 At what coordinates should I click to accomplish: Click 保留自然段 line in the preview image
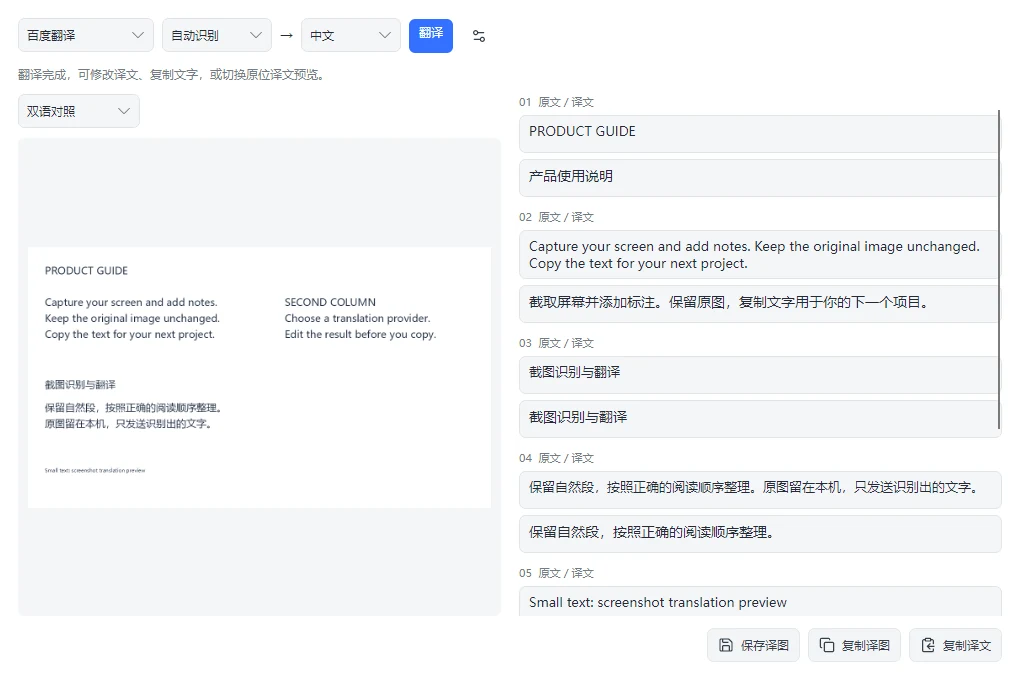134,408
